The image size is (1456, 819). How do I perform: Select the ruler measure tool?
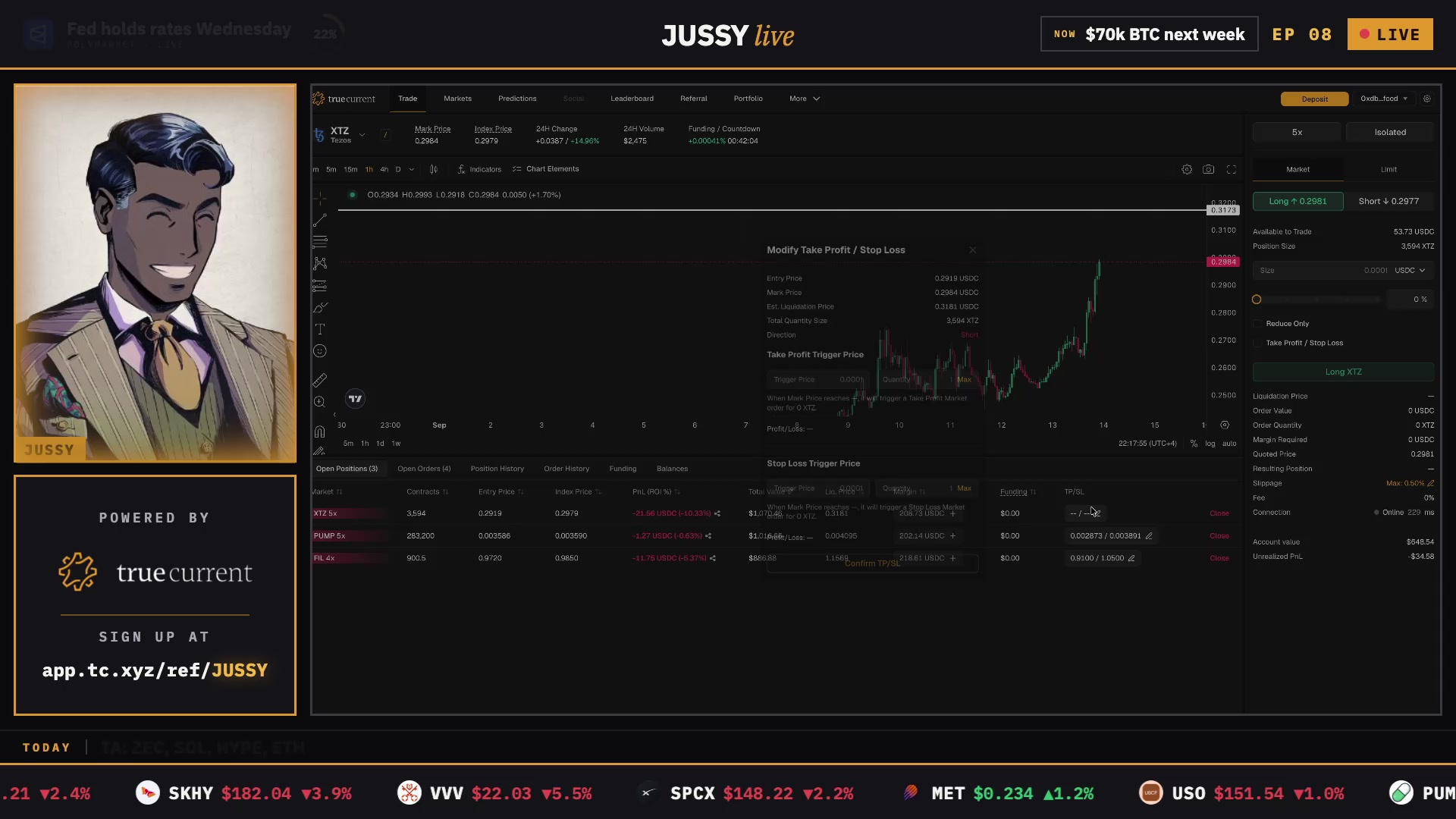[x=320, y=380]
